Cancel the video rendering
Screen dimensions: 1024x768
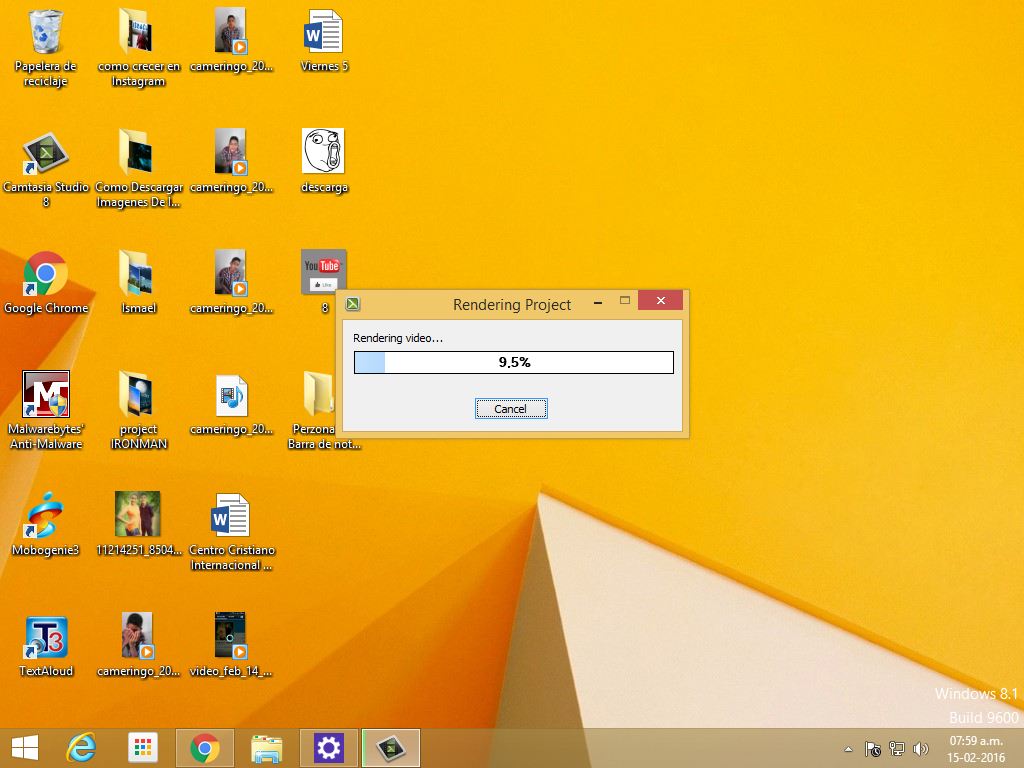coord(511,409)
